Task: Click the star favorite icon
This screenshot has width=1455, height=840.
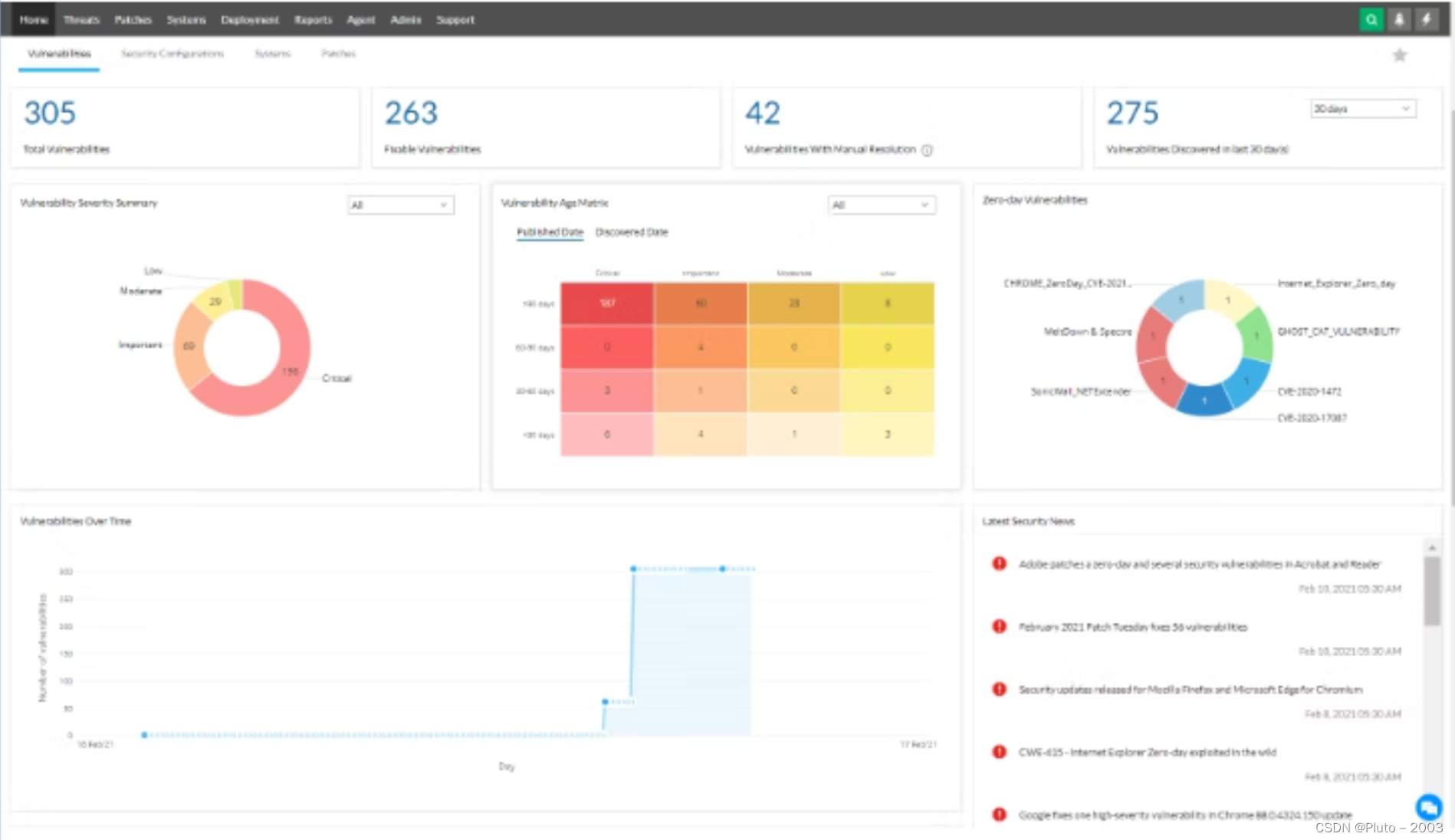Action: pos(1400,55)
